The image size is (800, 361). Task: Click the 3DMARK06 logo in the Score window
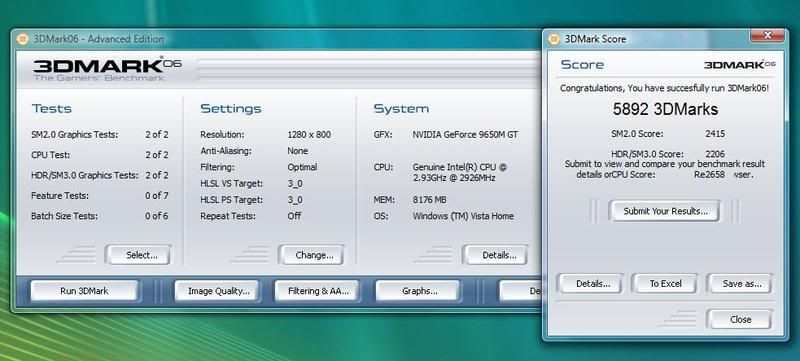click(739, 65)
